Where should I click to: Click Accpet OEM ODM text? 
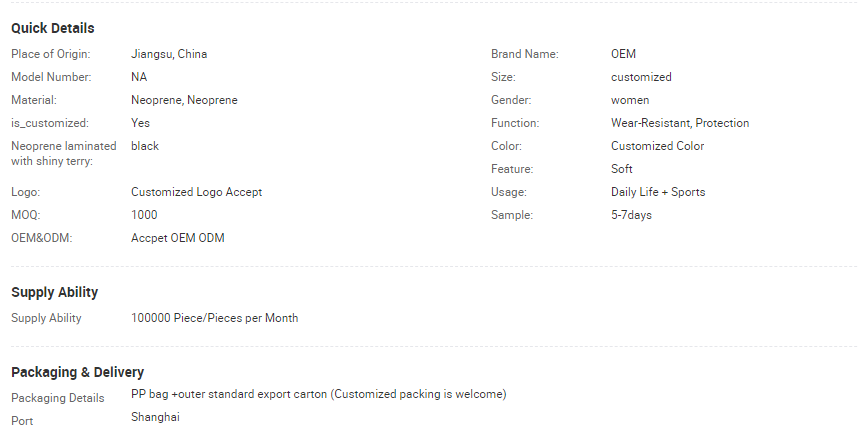click(x=178, y=238)
